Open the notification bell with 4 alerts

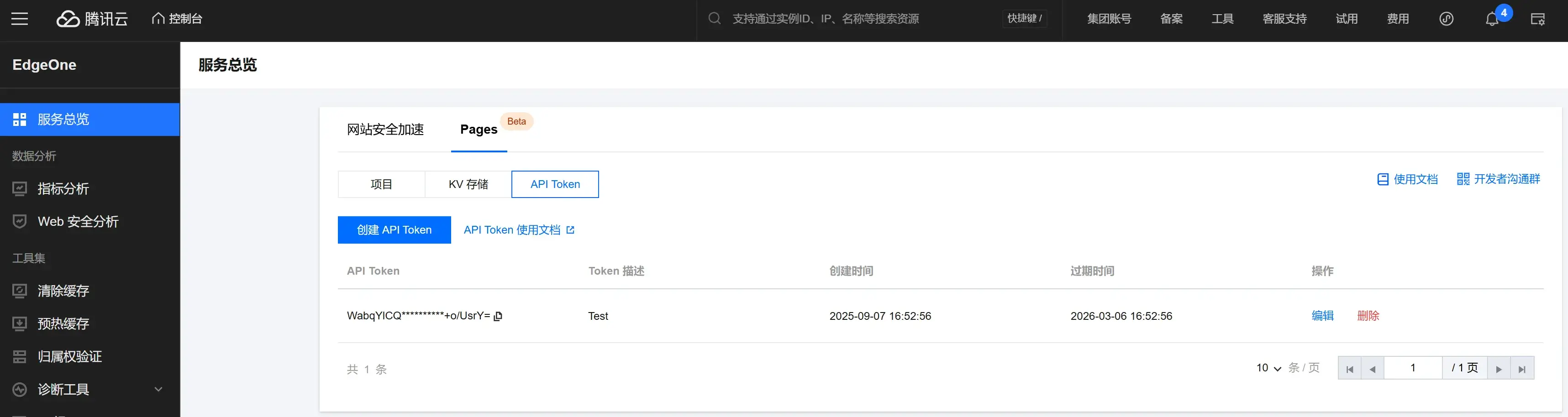[1493, 19]
